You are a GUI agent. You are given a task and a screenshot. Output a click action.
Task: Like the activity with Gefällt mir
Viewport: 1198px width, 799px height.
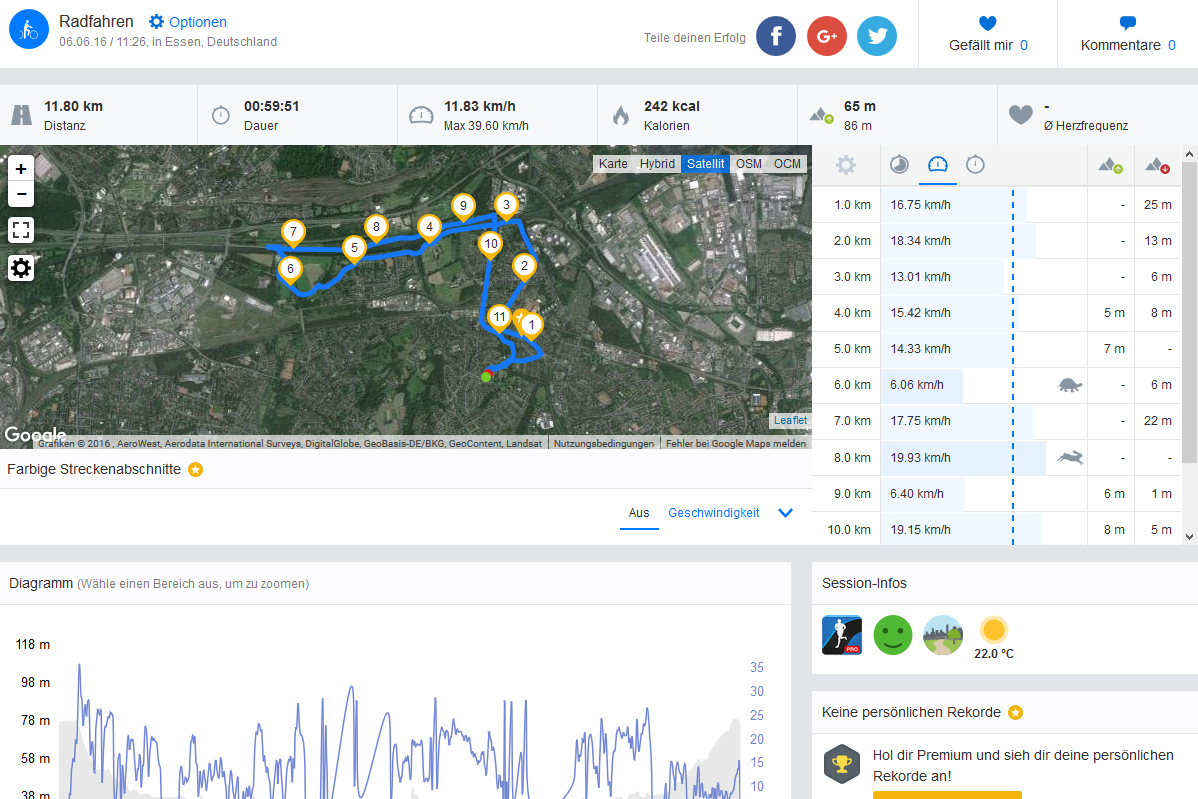pyautogui.click(x=988, y=34)
